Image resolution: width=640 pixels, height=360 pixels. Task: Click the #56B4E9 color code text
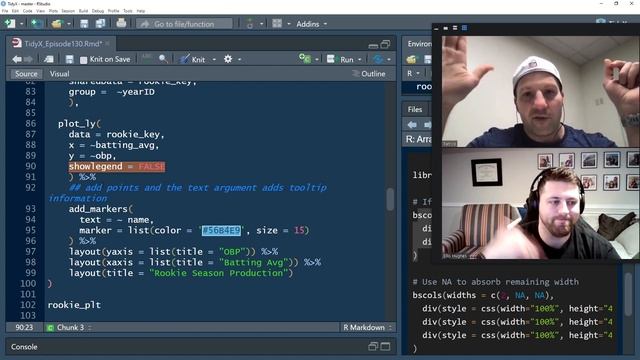point(221,231)
